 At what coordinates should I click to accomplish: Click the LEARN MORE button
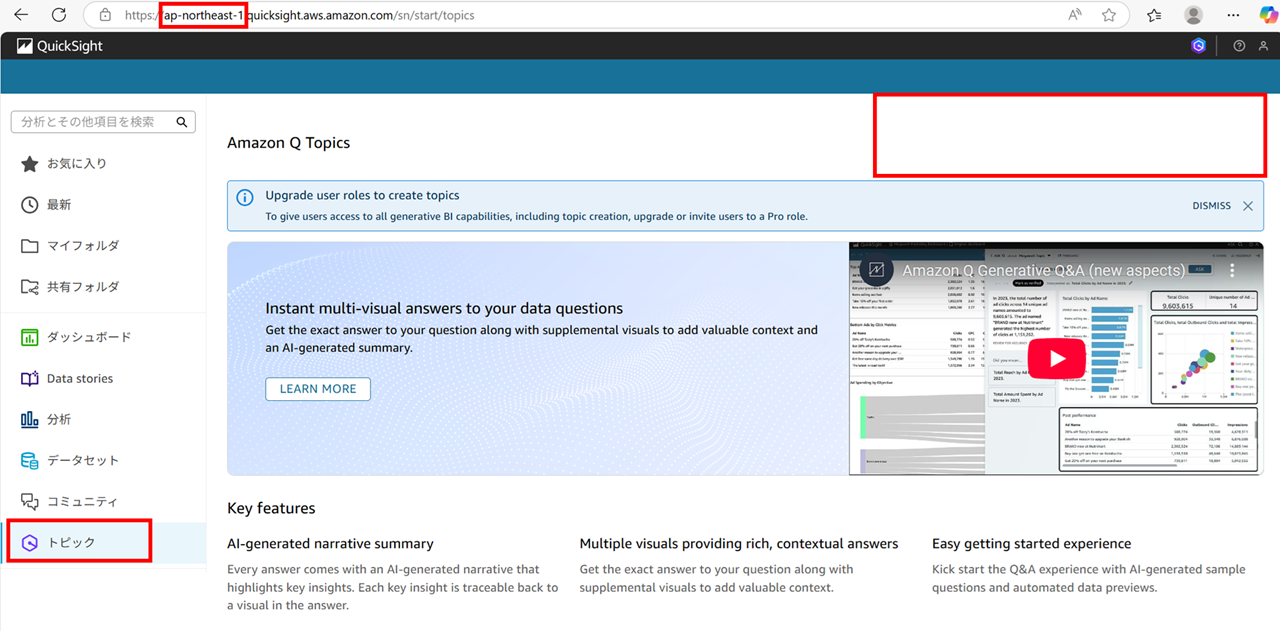(x=318, y=389)
